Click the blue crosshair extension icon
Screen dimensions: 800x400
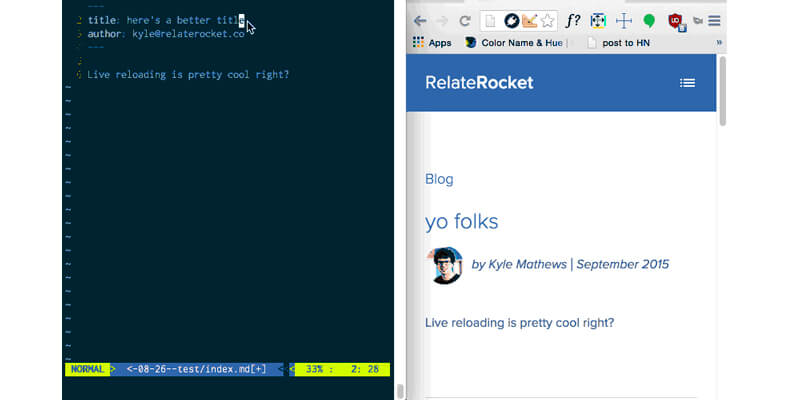click(624, 21)
